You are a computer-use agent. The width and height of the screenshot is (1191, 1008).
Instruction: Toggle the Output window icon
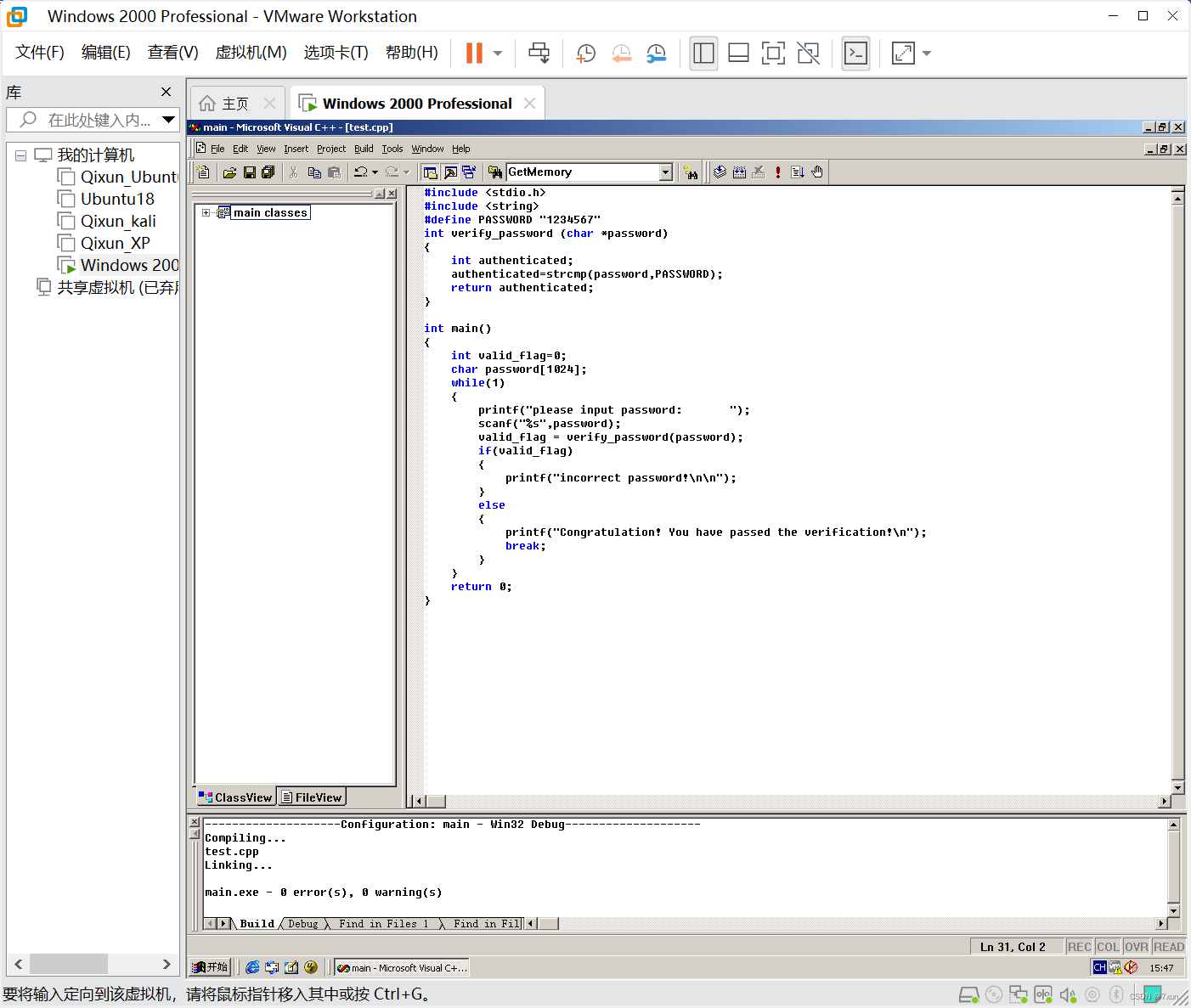(x=449, y=172)
